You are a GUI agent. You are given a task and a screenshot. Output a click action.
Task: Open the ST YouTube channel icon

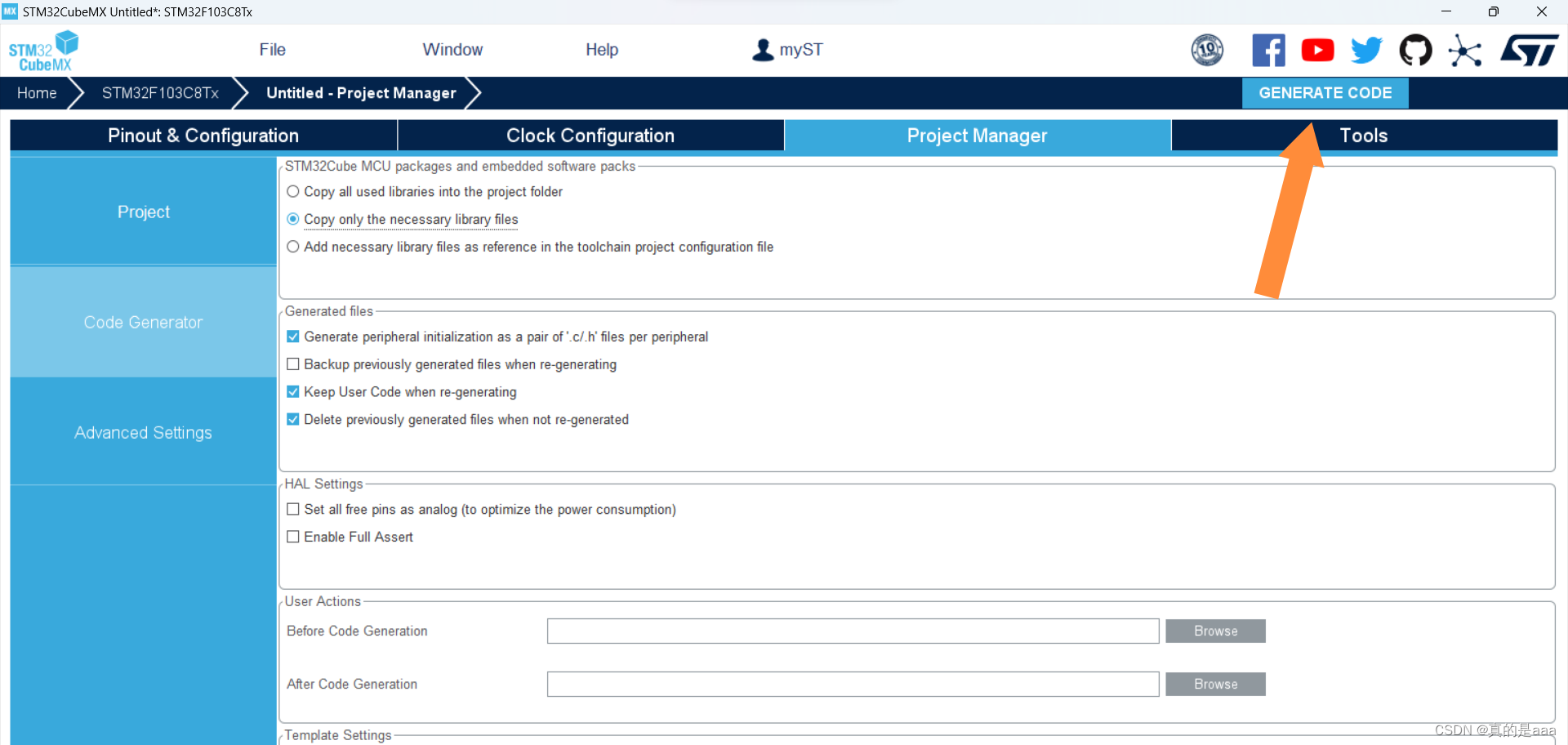click(1317, 50)
